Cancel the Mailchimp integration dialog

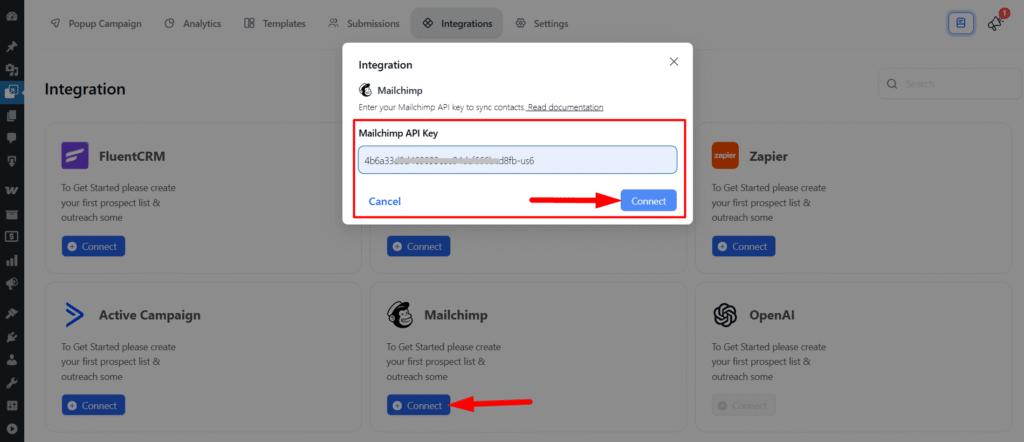click(385, 201)
